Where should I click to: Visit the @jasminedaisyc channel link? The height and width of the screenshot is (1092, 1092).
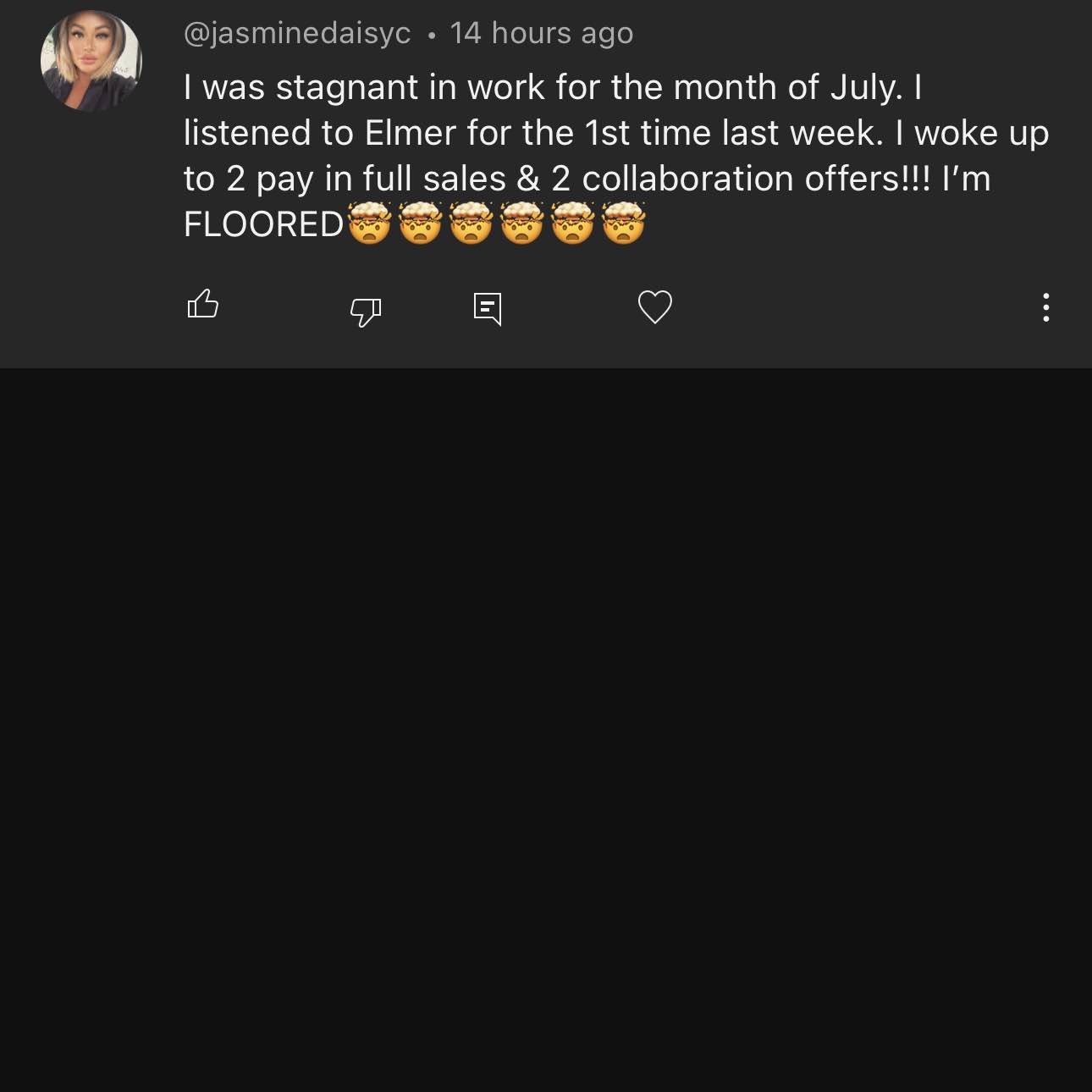pos(297,33)
